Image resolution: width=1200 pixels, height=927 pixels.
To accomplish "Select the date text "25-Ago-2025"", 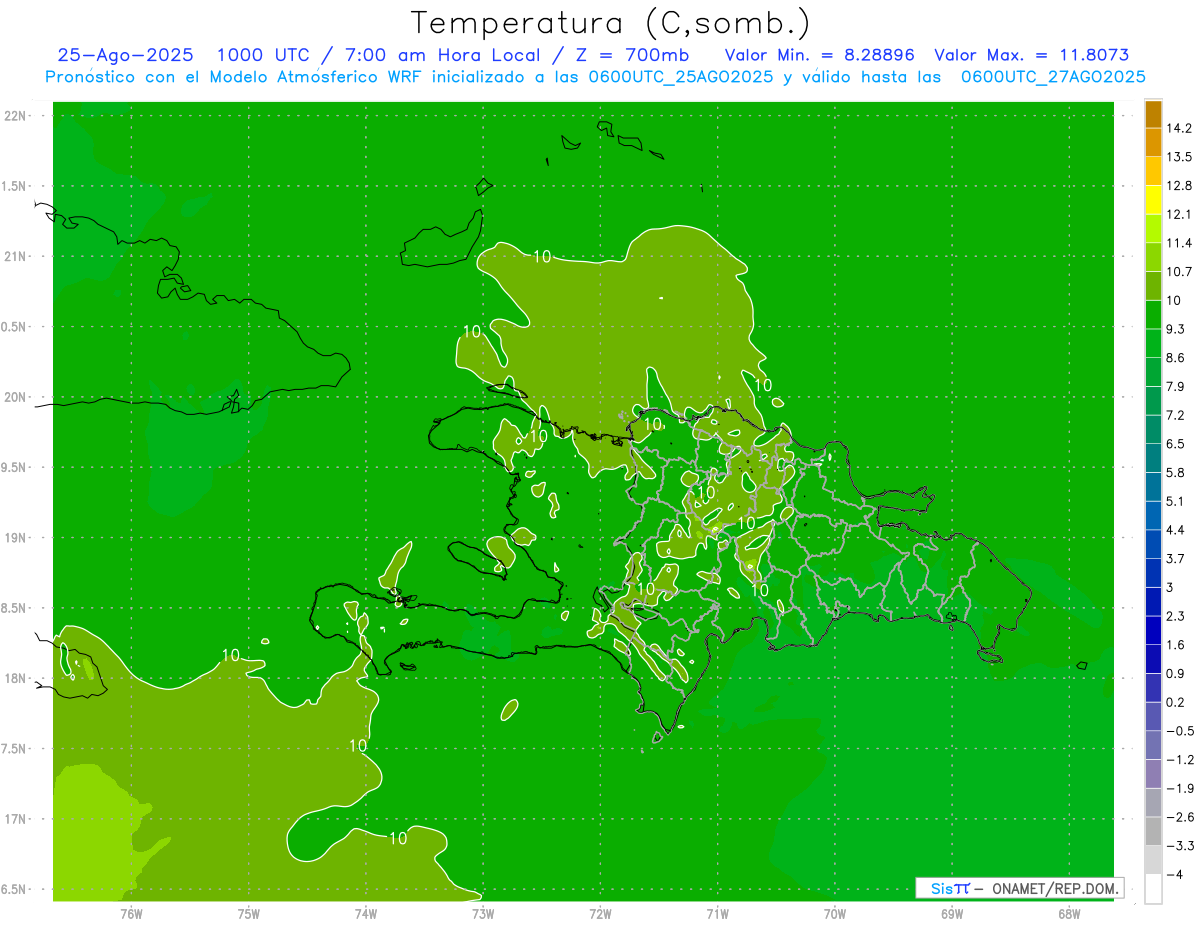I will click(125, 56).
